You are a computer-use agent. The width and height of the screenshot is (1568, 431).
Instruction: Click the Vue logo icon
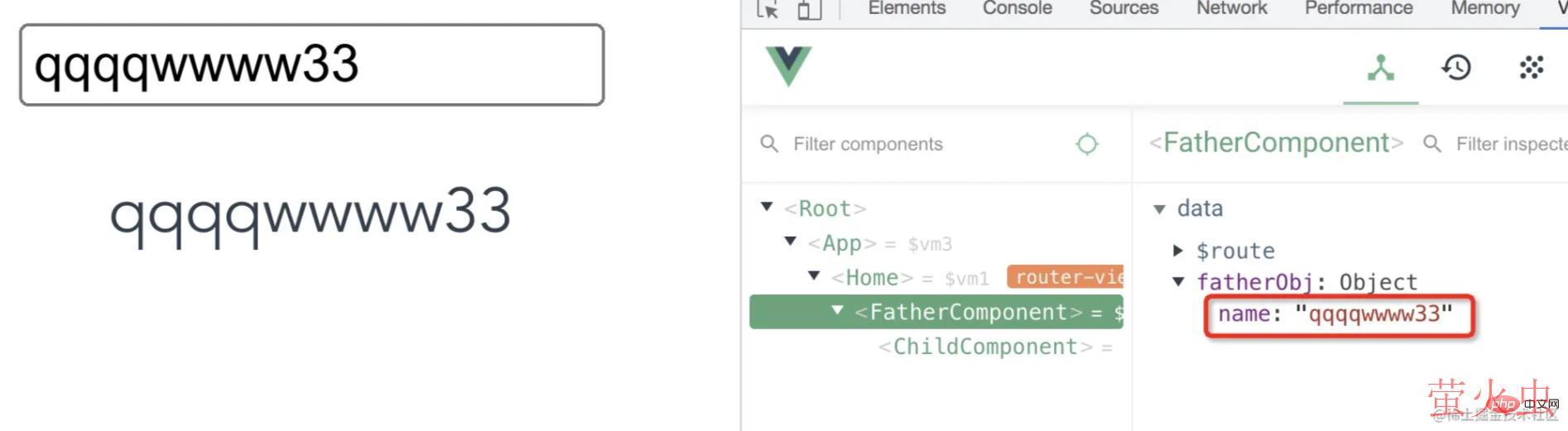[x=788, y=66]
